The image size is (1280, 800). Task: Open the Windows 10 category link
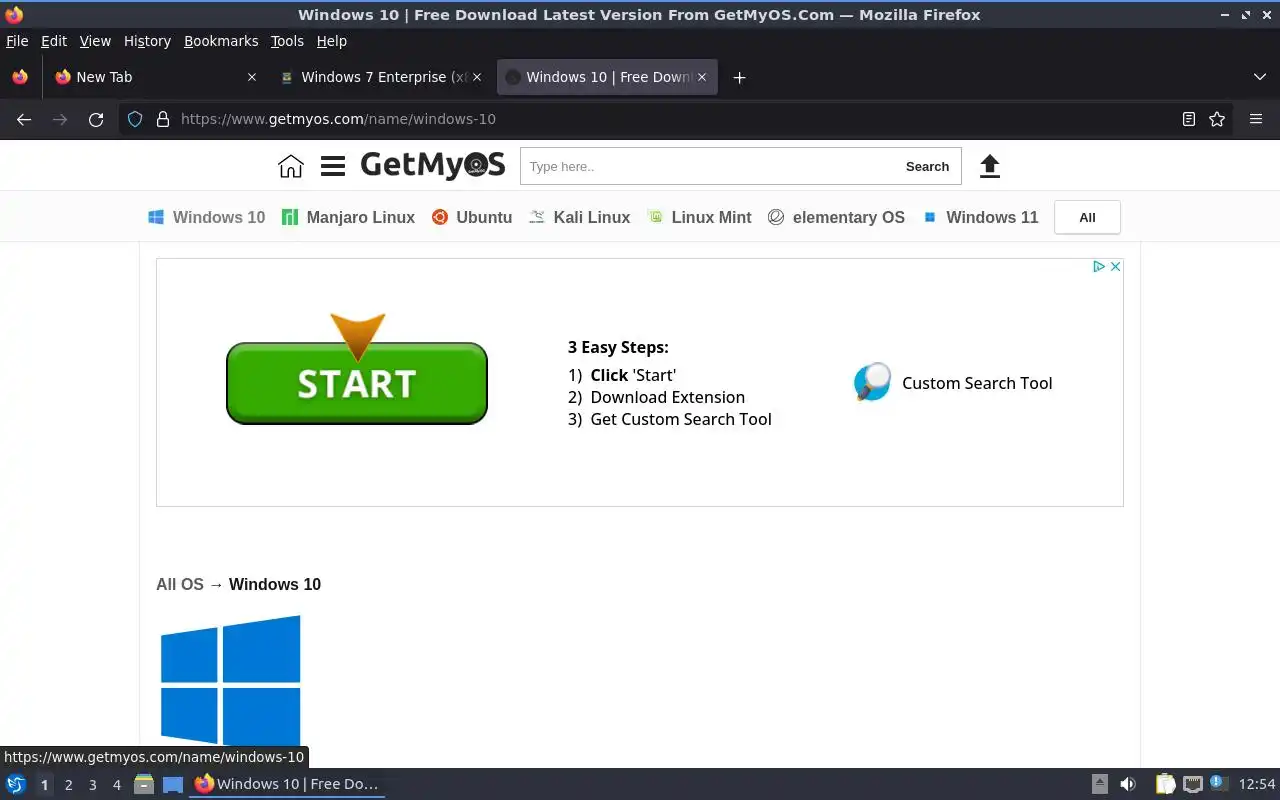click(x=207, y=217)
